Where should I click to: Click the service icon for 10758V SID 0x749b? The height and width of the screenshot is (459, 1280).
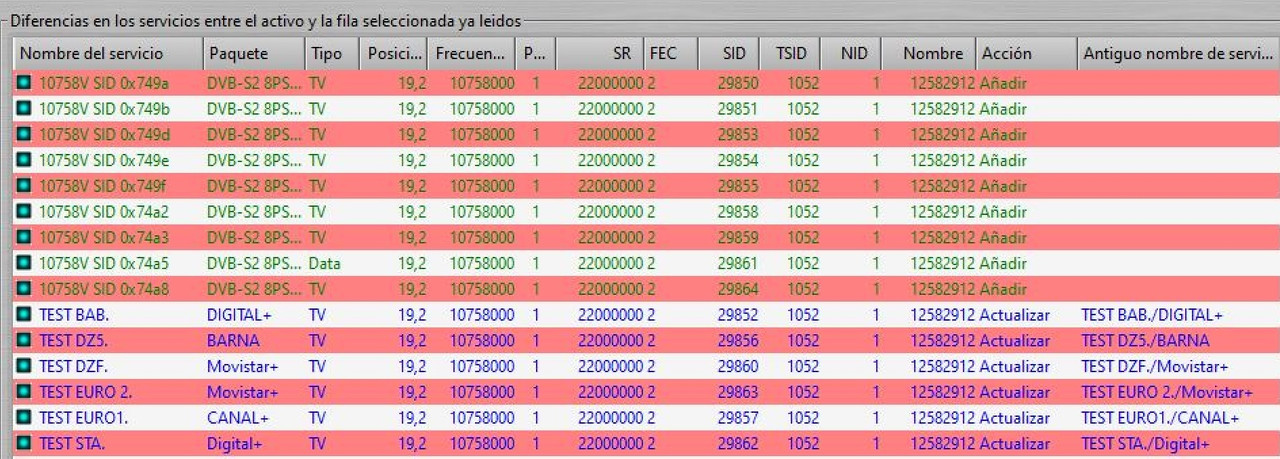pyautogui.click(x=24, y=109)
